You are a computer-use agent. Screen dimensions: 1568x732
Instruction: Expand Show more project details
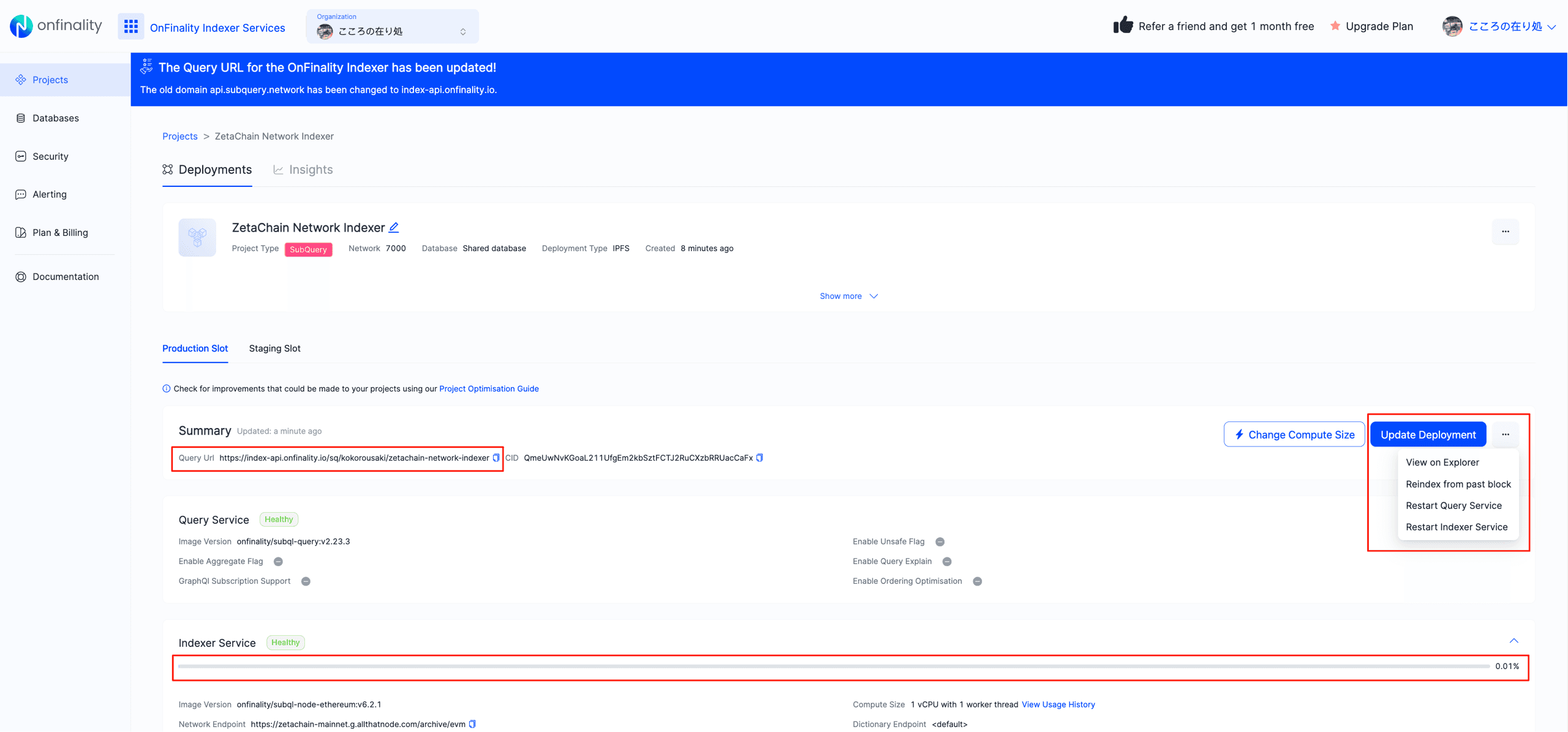click(848, 296)
